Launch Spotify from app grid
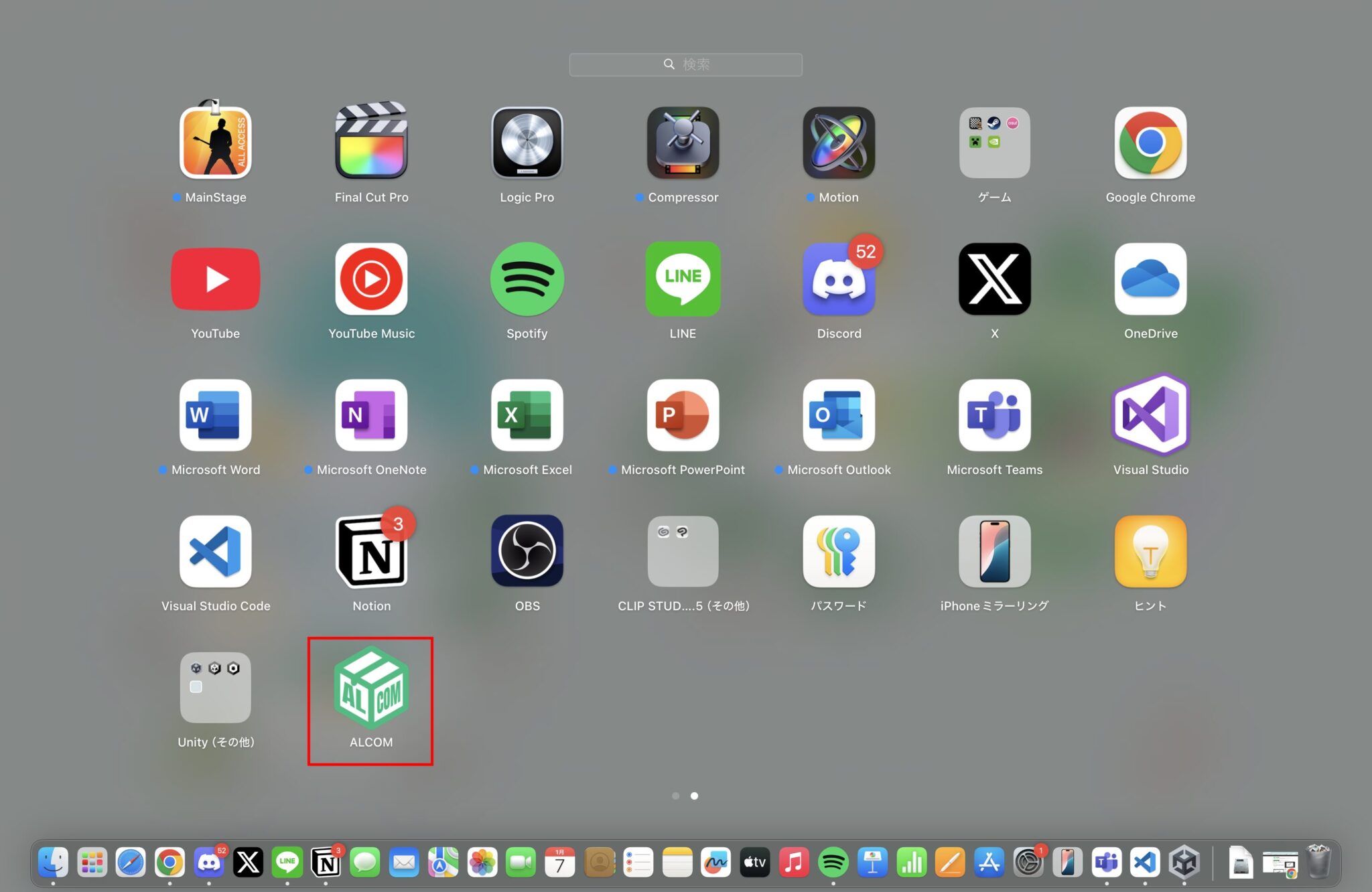 pos(527,279)
